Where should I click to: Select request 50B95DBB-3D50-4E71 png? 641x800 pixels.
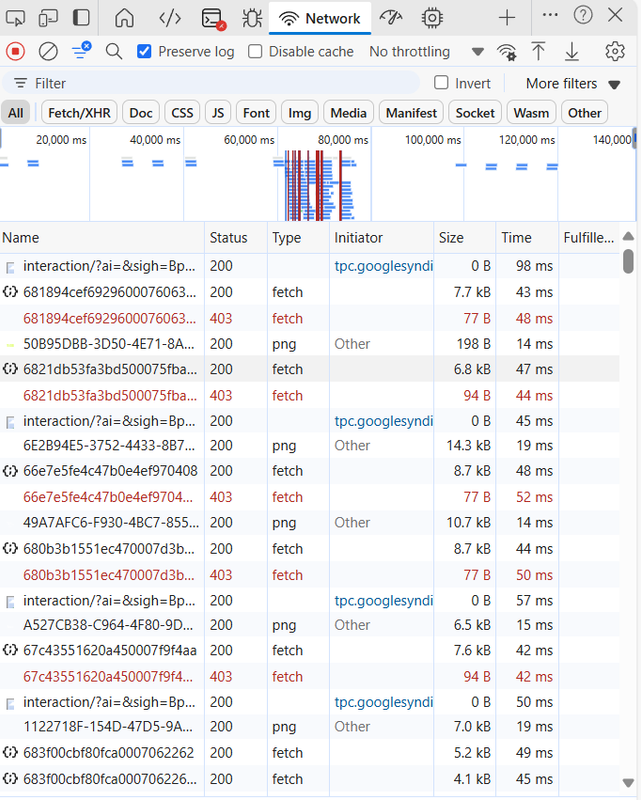(x=310, y=344)
